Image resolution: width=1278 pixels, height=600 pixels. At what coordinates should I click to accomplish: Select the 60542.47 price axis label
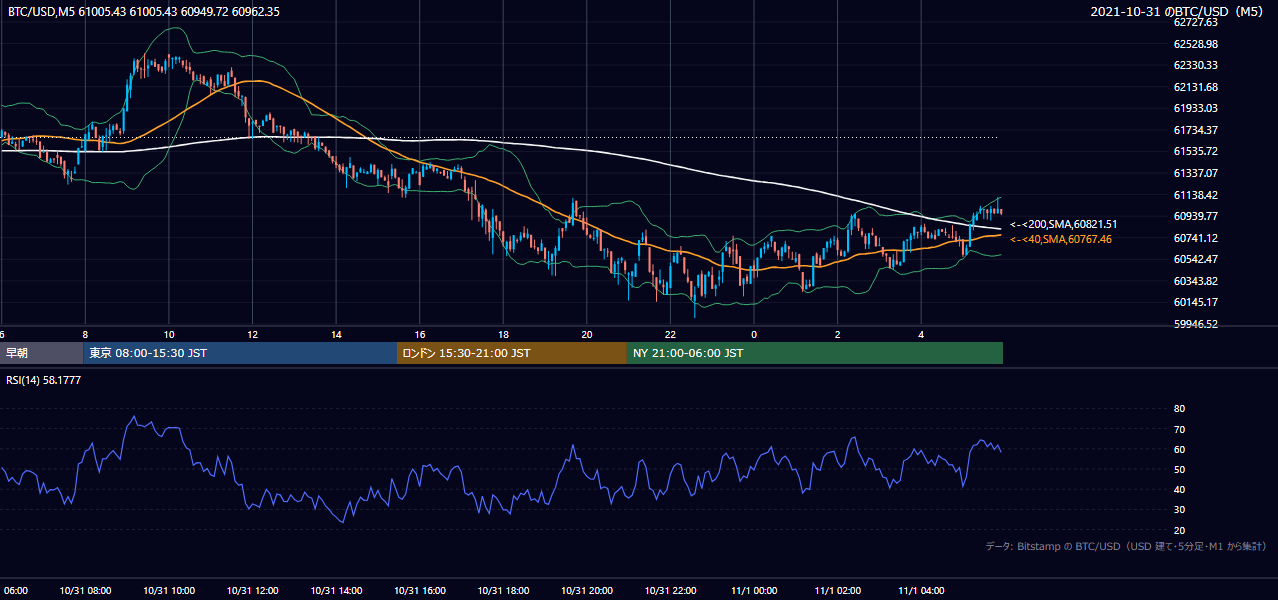tap(1195, 259)
